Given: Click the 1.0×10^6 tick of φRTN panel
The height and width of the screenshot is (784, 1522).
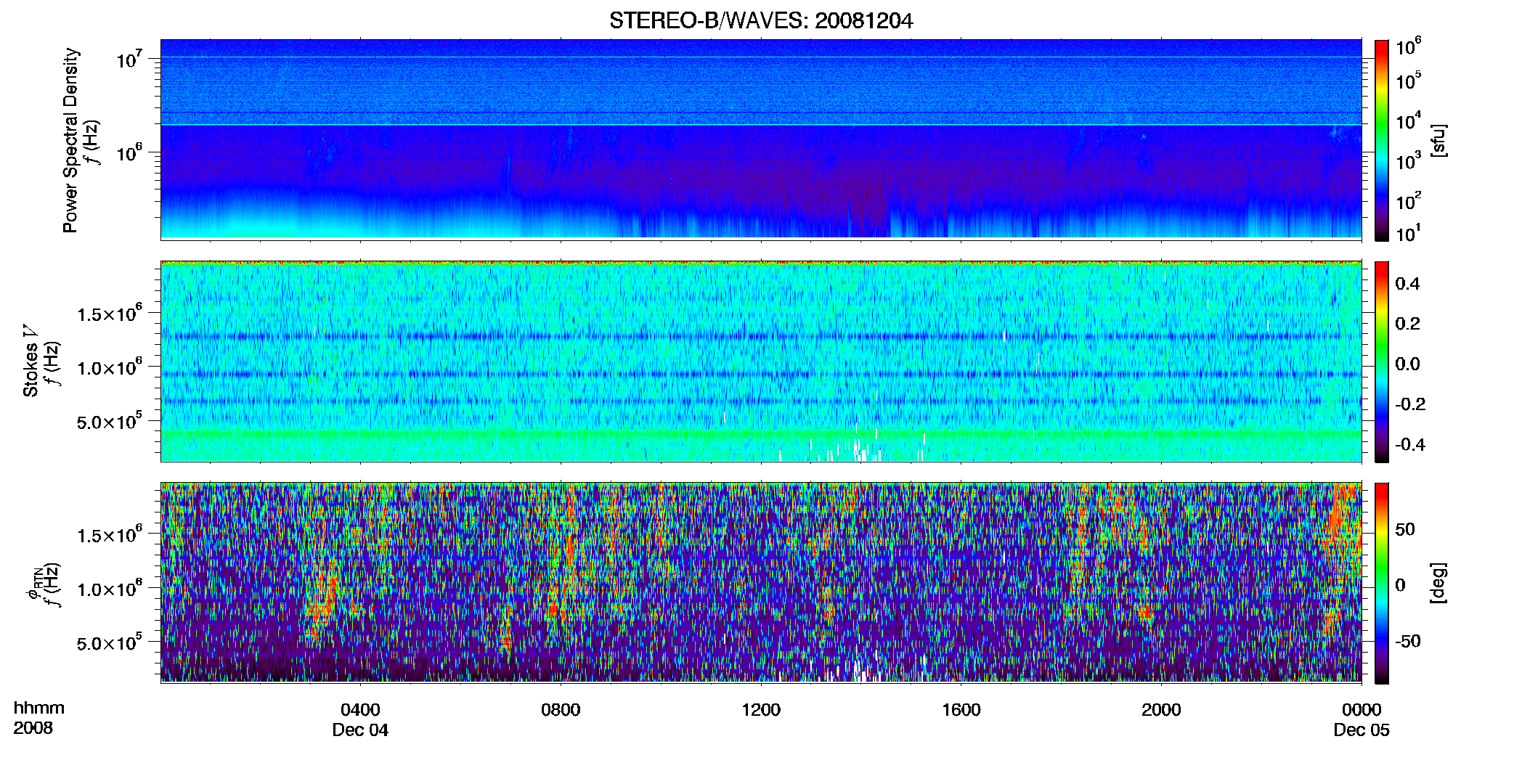Looking at the screenshot, I should [110, 588].
